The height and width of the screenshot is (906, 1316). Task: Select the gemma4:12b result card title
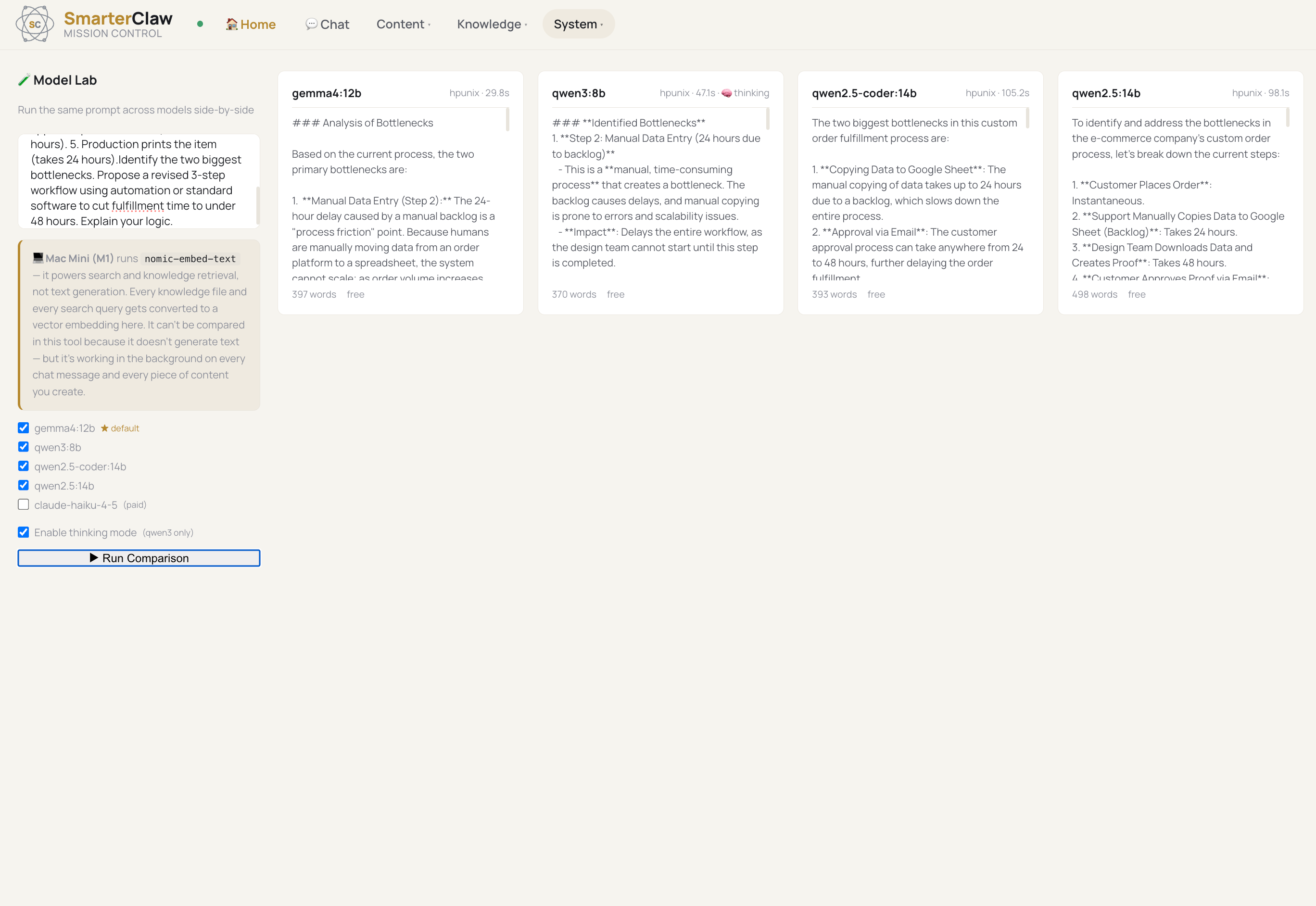click(x=327, y=93)
